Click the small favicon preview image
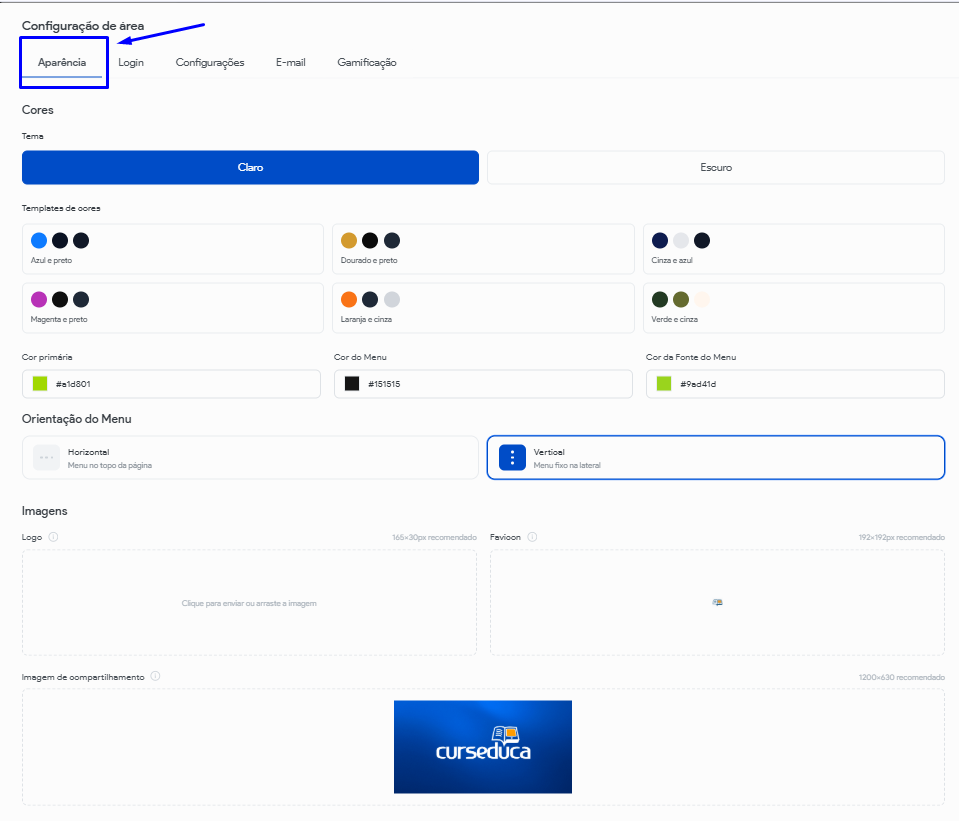The width and height of the screenshot is (959, 821). 717,602
